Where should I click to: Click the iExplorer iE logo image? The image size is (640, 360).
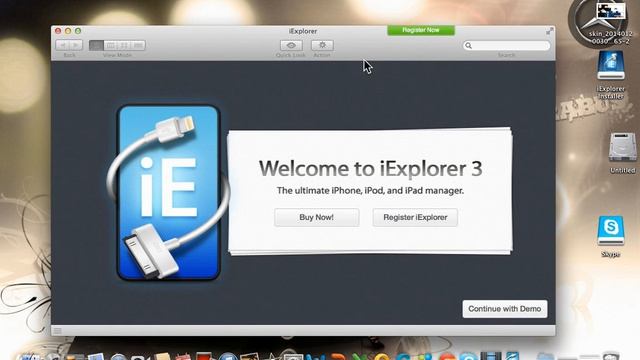coord(168,193)
